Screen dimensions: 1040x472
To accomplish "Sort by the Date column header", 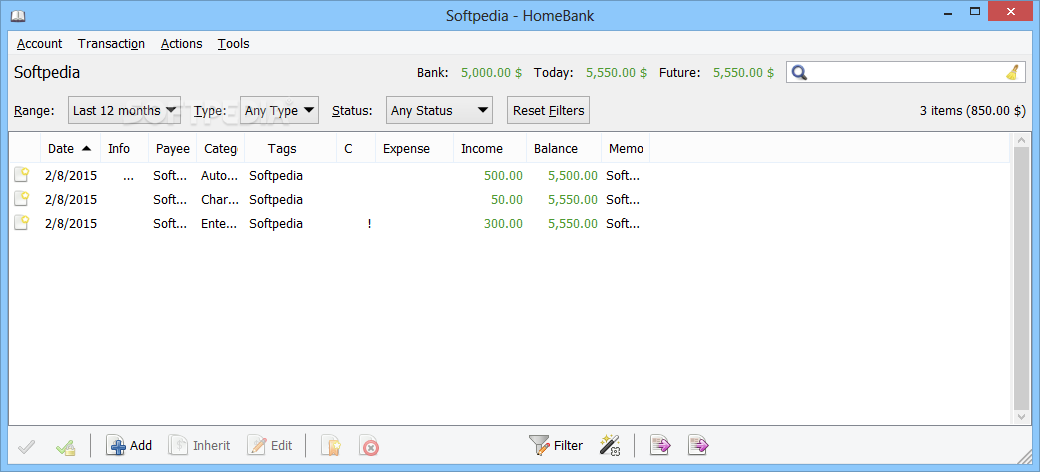I will click(x=70, y=148).
